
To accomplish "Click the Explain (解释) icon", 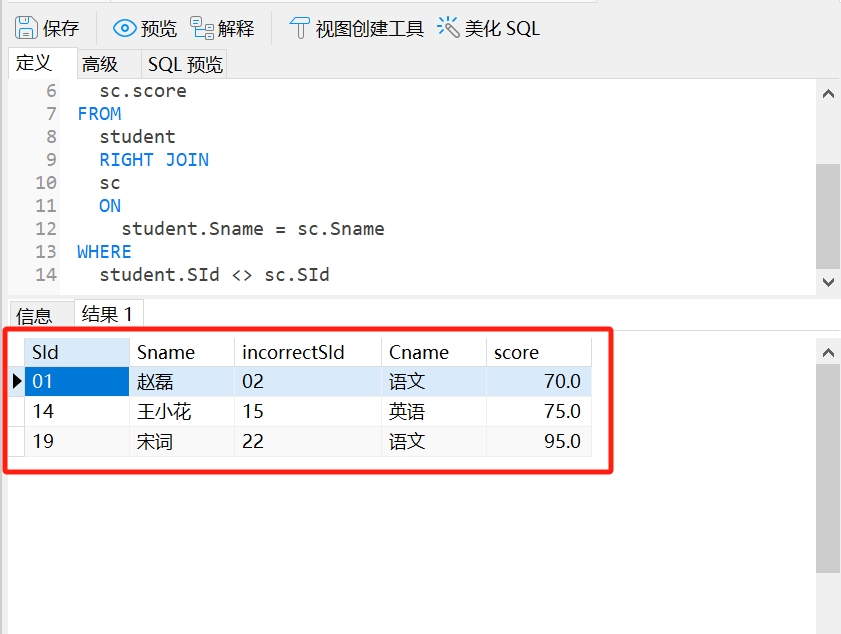I will pyautogui.click(x=202, y=28).
